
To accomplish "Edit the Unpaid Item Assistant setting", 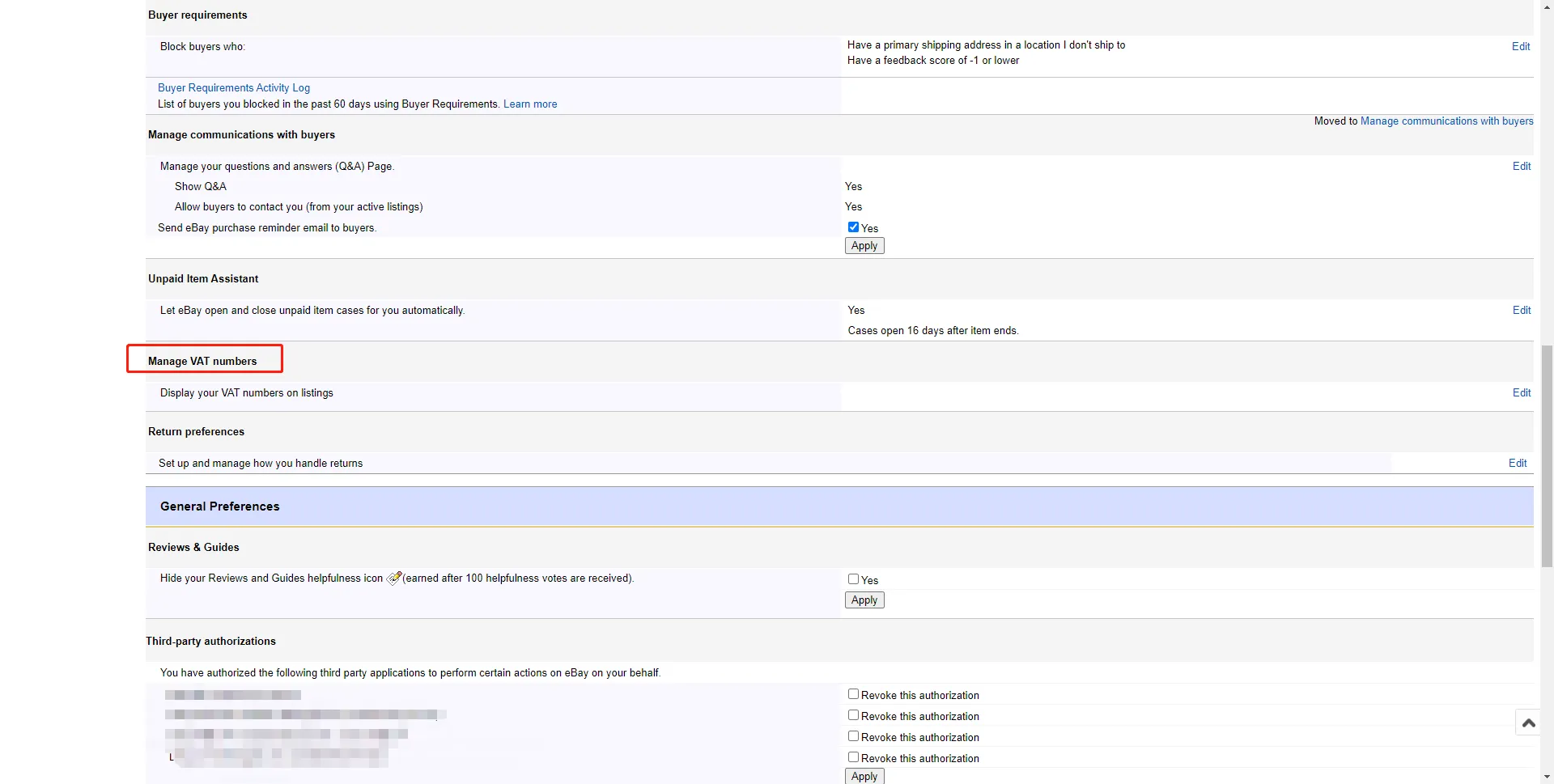I will click(1521, 310).
